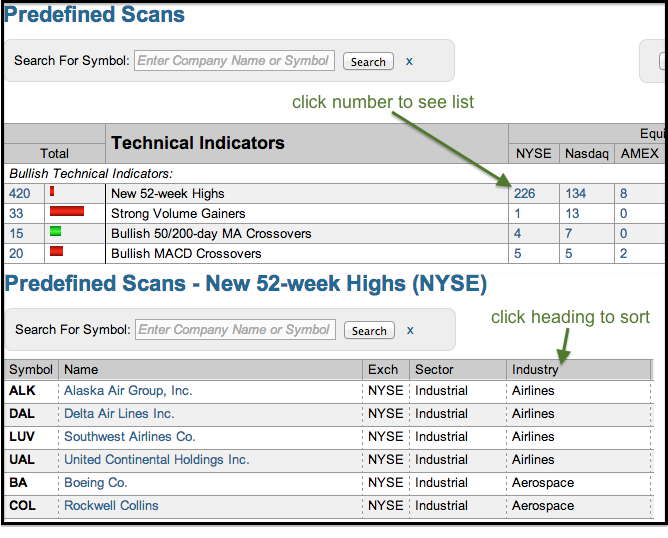Open AMEX 2 Bullish MACD Crossovers list
Viewport: 668px width, 538px height.
coord(623,253)
